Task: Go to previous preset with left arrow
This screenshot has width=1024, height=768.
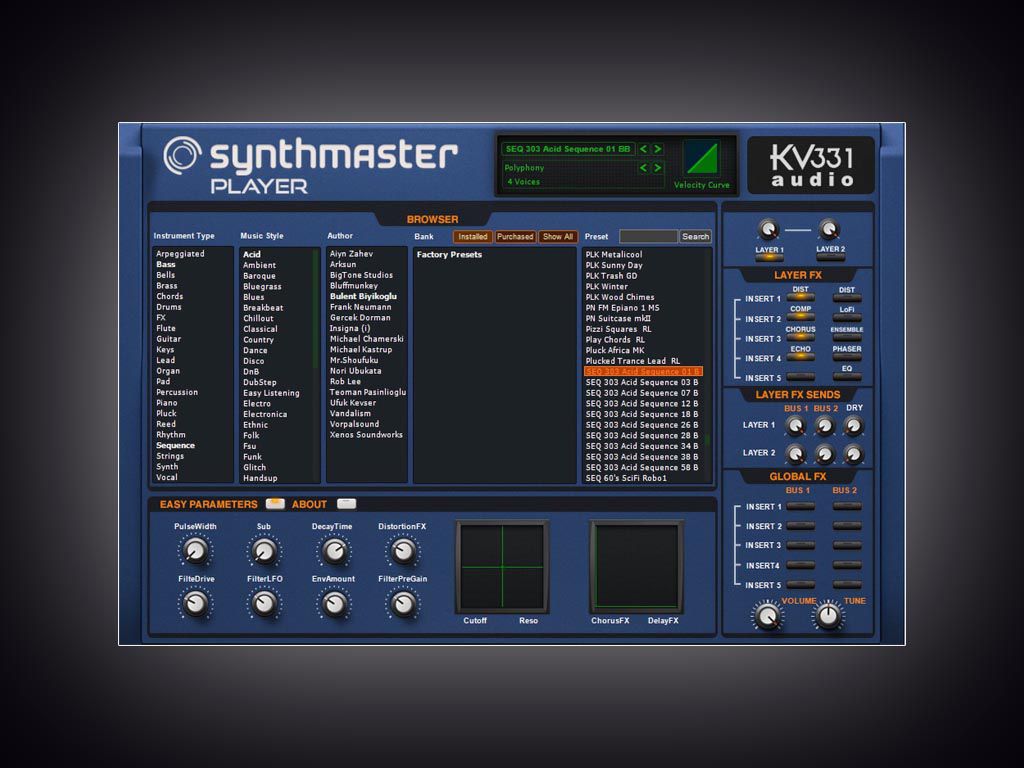Action: [x=643, y=149]
